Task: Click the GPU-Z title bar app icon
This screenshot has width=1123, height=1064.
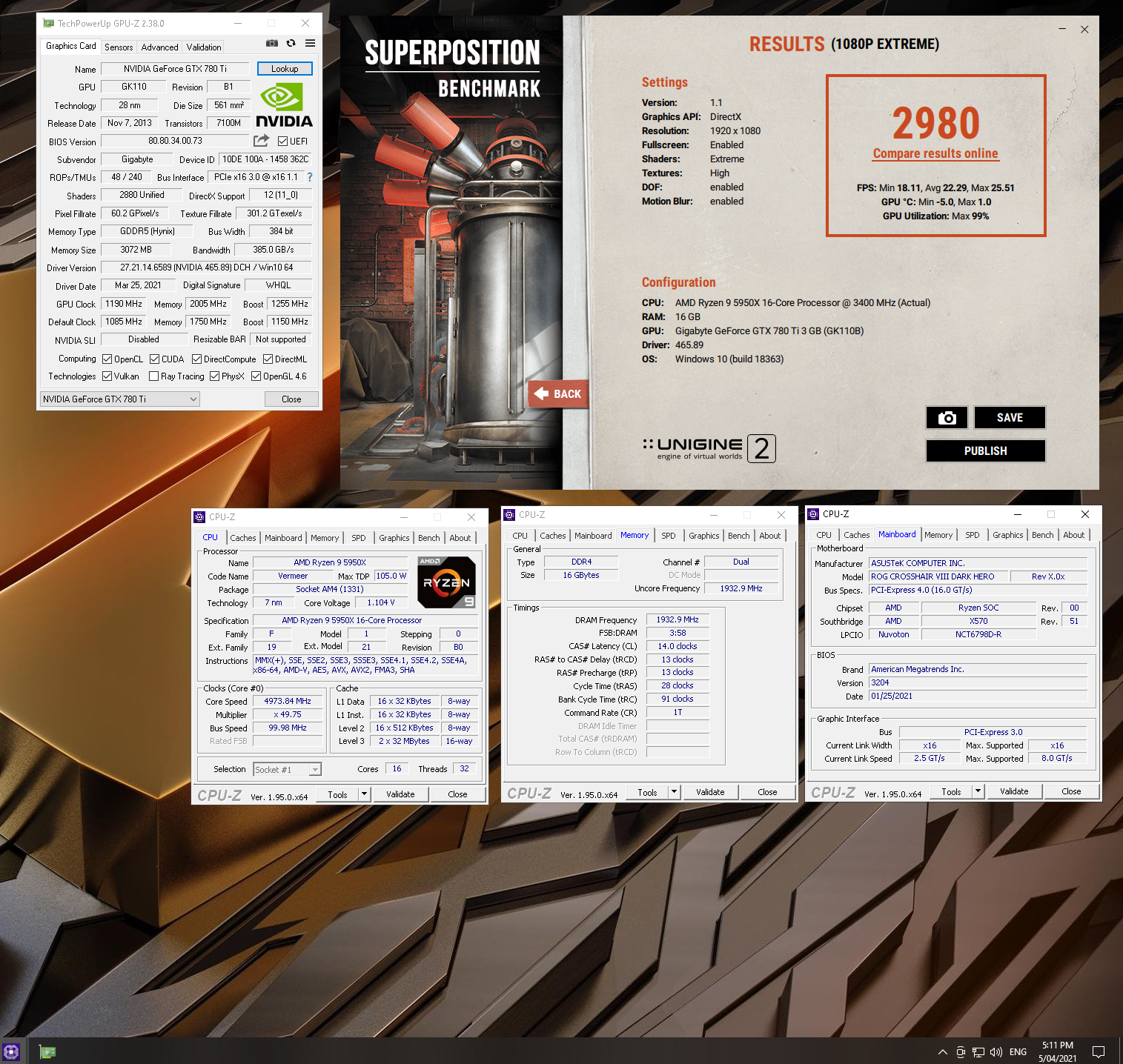Action: pos(49,24)
